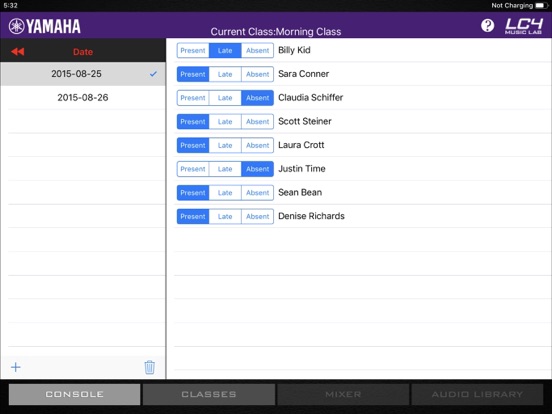Mark Scott Steiner as Absent
This screenshot has height=414, width=552.
[x=257, y=121]
